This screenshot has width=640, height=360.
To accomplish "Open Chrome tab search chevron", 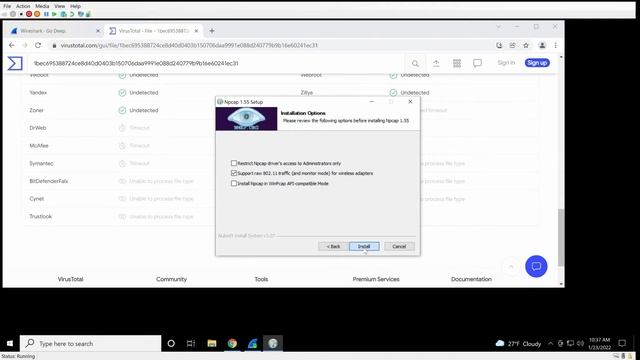I will click(498, 27).
